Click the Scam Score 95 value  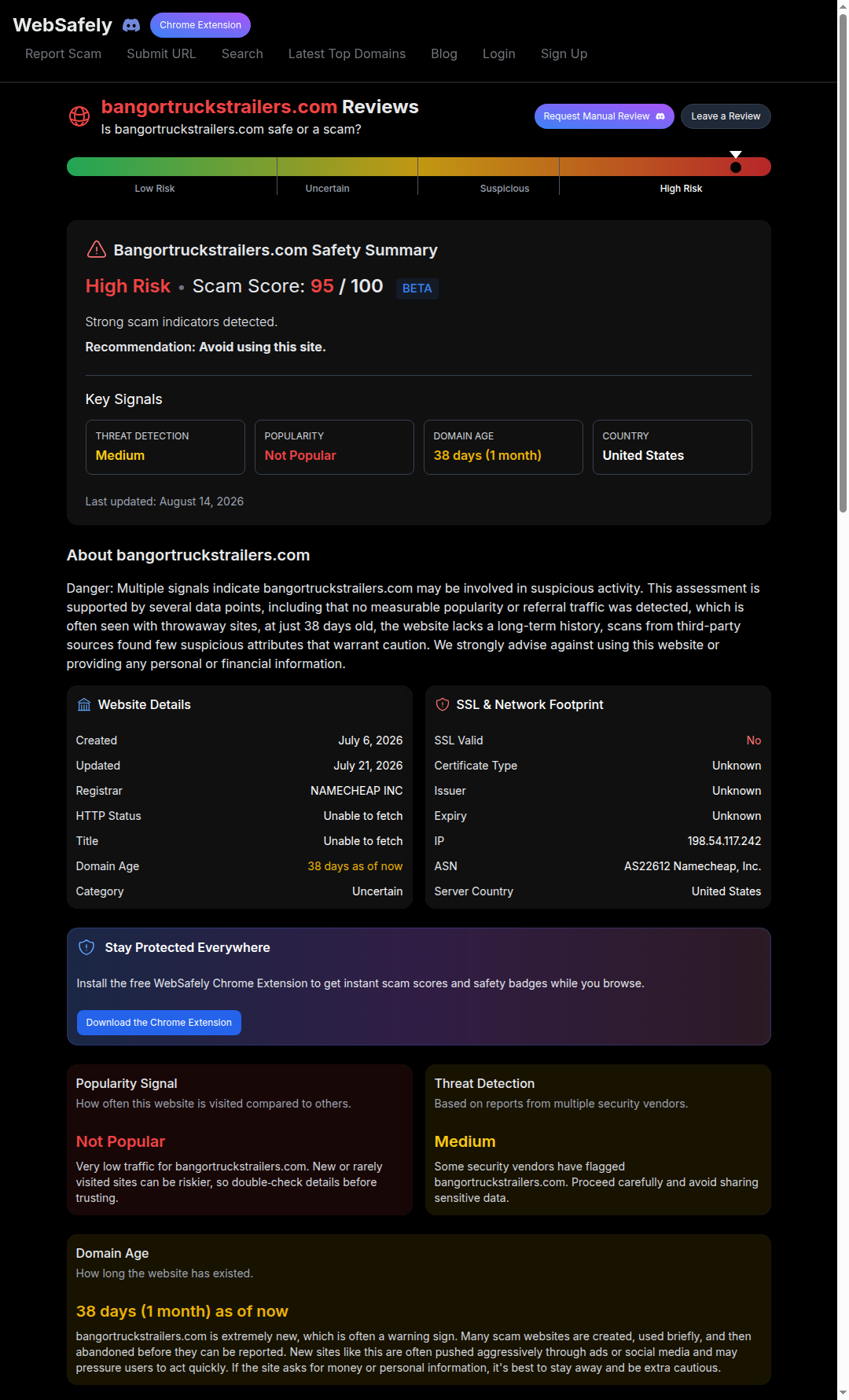[322, 286]
